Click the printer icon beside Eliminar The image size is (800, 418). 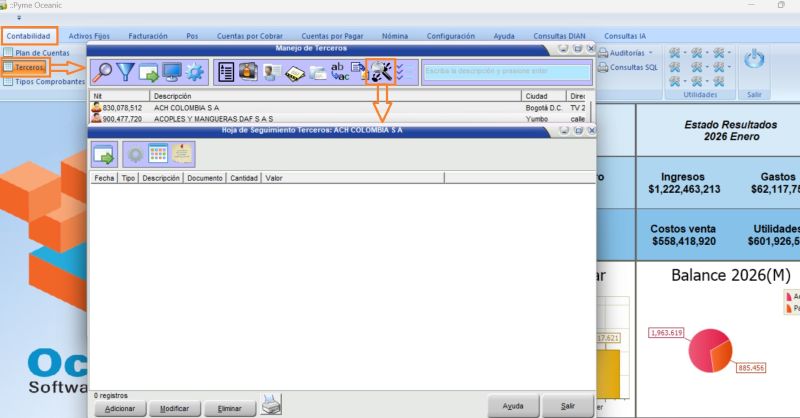(271, 404)
